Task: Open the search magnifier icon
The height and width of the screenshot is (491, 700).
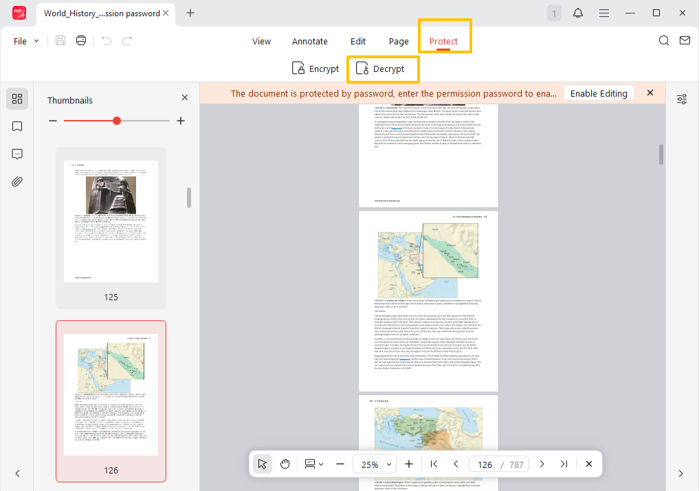Action: click(664, 41)
